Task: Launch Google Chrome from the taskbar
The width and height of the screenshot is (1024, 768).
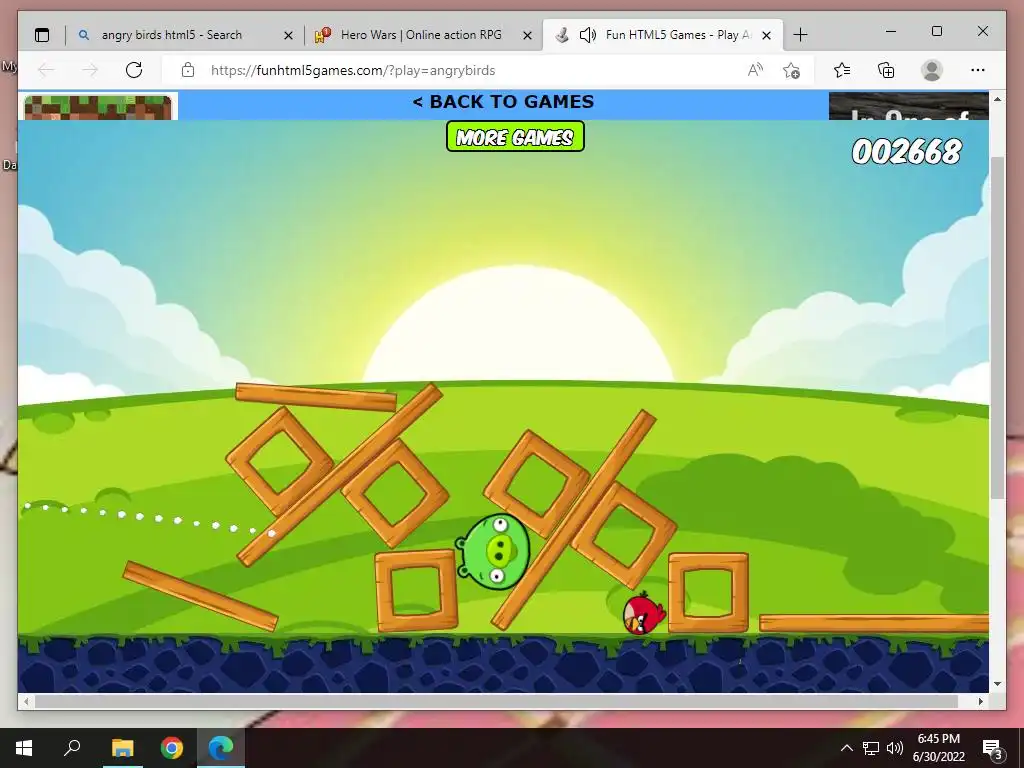Action: pyautogui.click(x=172, y=748)
